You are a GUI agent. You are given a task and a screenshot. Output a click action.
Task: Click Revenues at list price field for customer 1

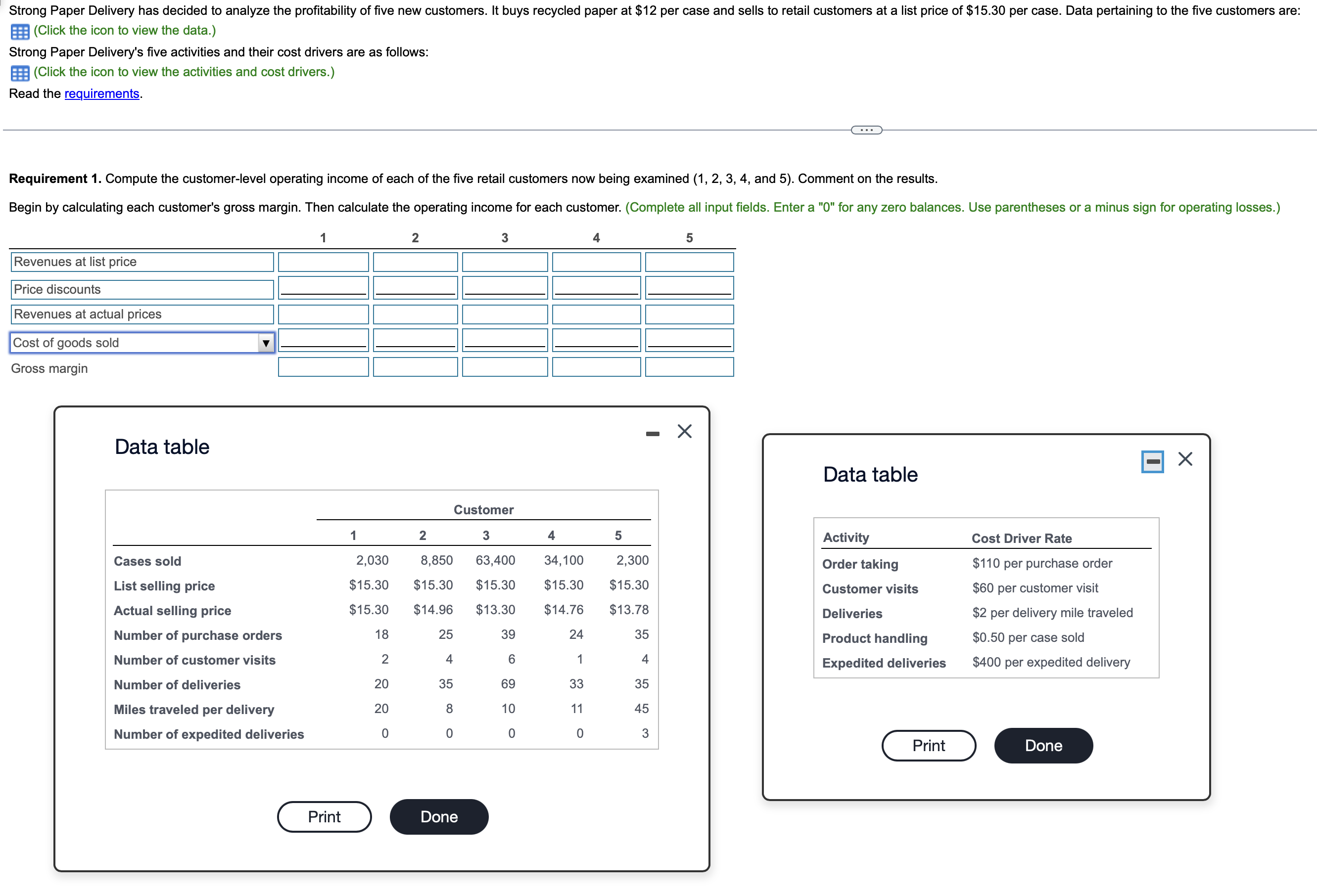[x=323, y=262]
